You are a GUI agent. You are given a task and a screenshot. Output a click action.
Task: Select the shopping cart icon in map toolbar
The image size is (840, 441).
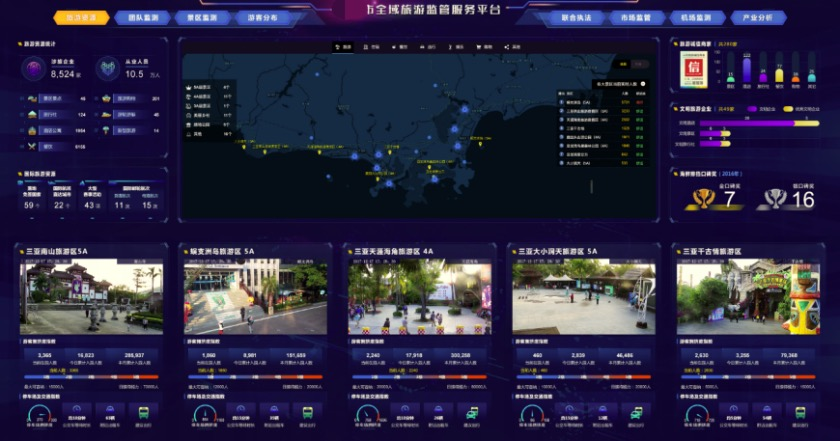click(476, 47)
